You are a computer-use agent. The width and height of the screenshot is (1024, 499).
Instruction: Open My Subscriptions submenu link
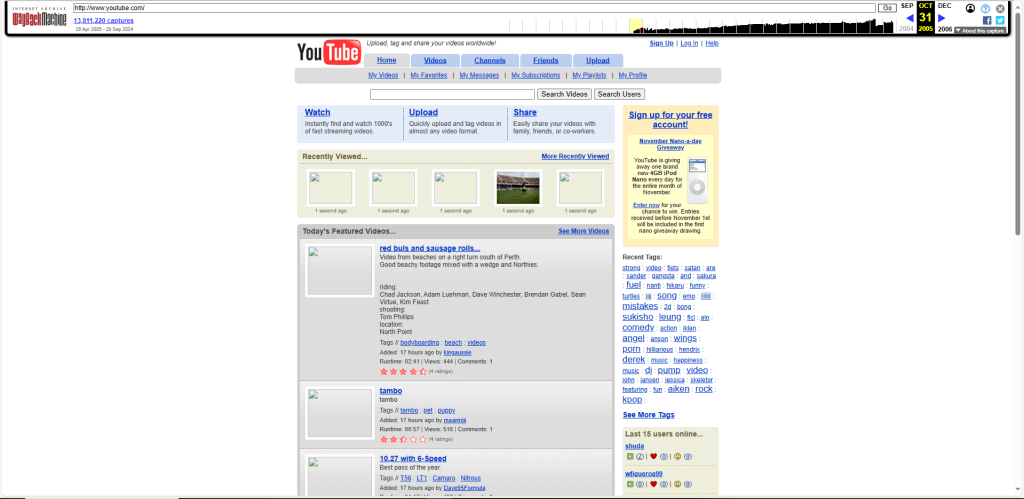point(536,75)
